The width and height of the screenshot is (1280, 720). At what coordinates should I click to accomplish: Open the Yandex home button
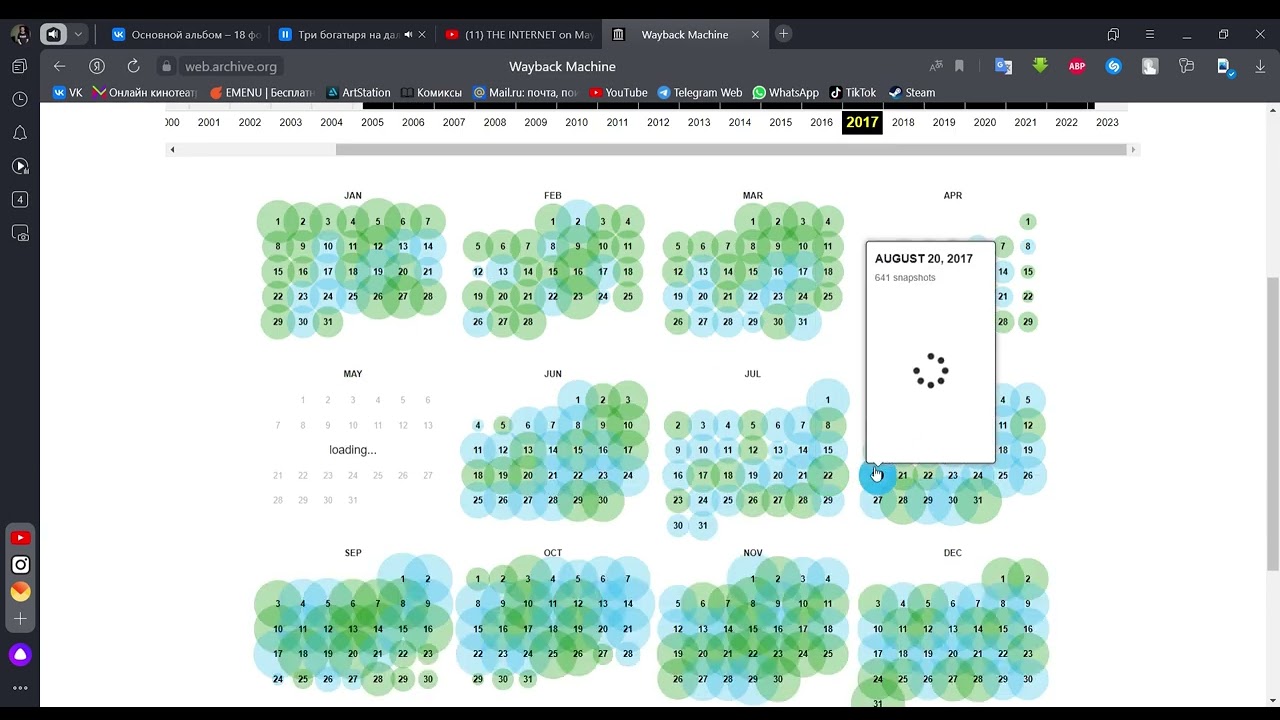(97, 66)
